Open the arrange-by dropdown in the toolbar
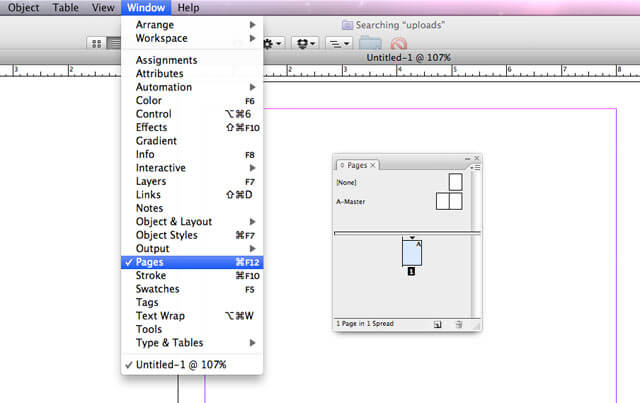Image resolution: width=640 pixels, height=403 pixels. point(339,43)
